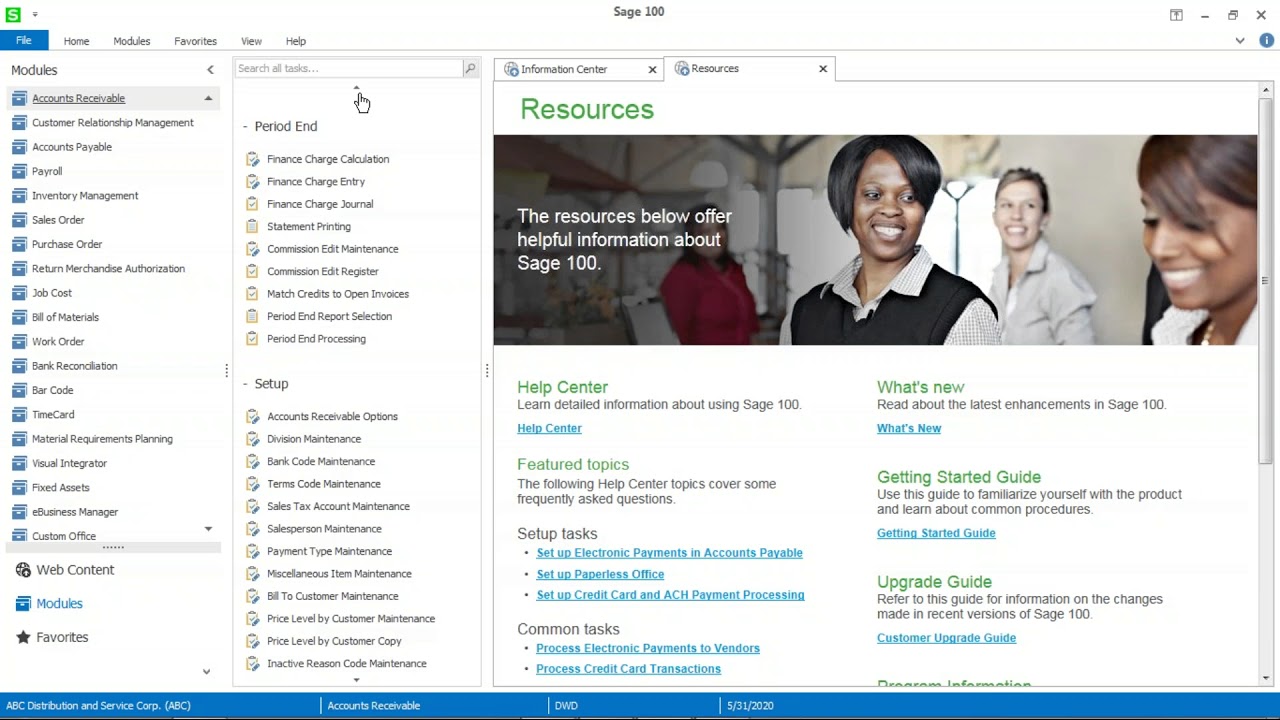1280x720 pixels.
Task: Click the Sage green S logo
Action: click(13, 14)
